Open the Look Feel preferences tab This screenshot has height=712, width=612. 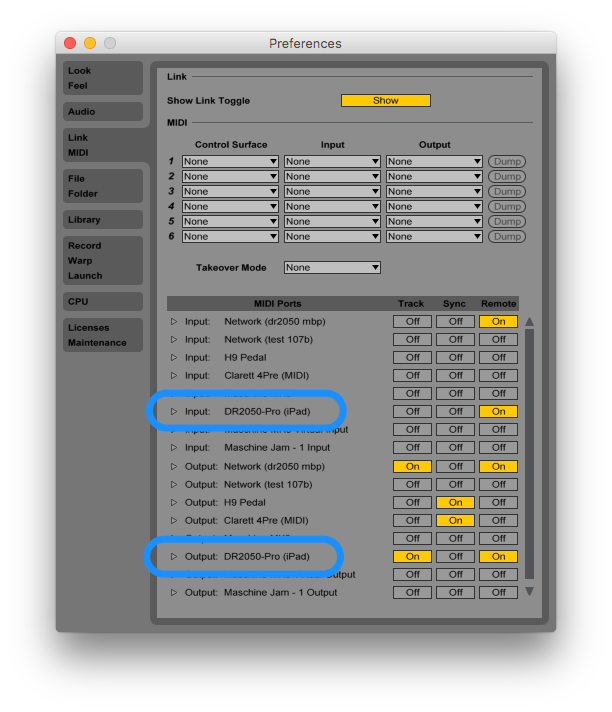click(x=103, y=78)
